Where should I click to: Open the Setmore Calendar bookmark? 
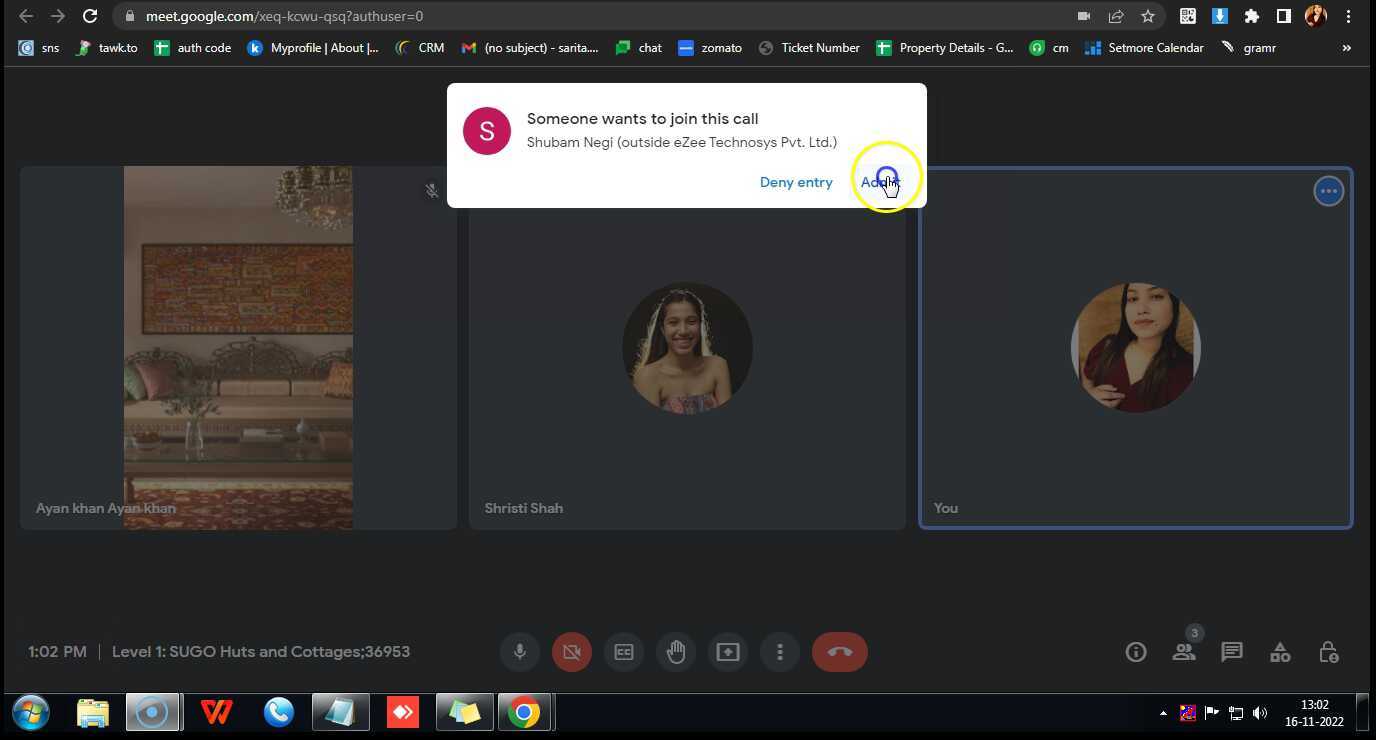pos(1144,48)
